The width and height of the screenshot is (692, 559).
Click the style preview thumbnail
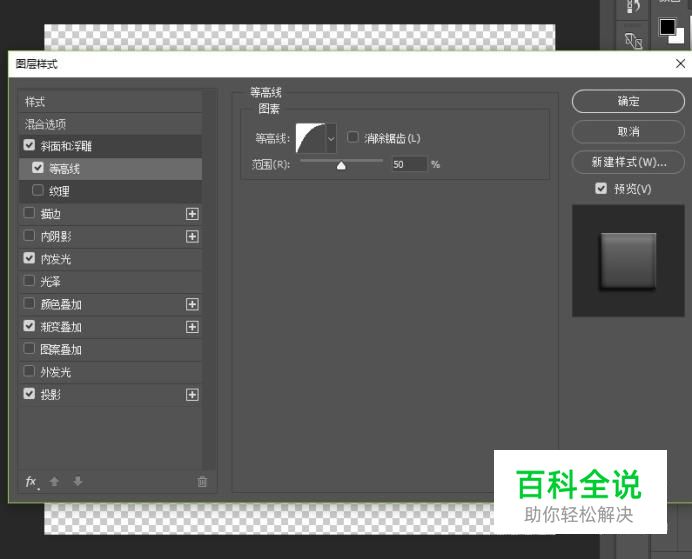point(628,261)
